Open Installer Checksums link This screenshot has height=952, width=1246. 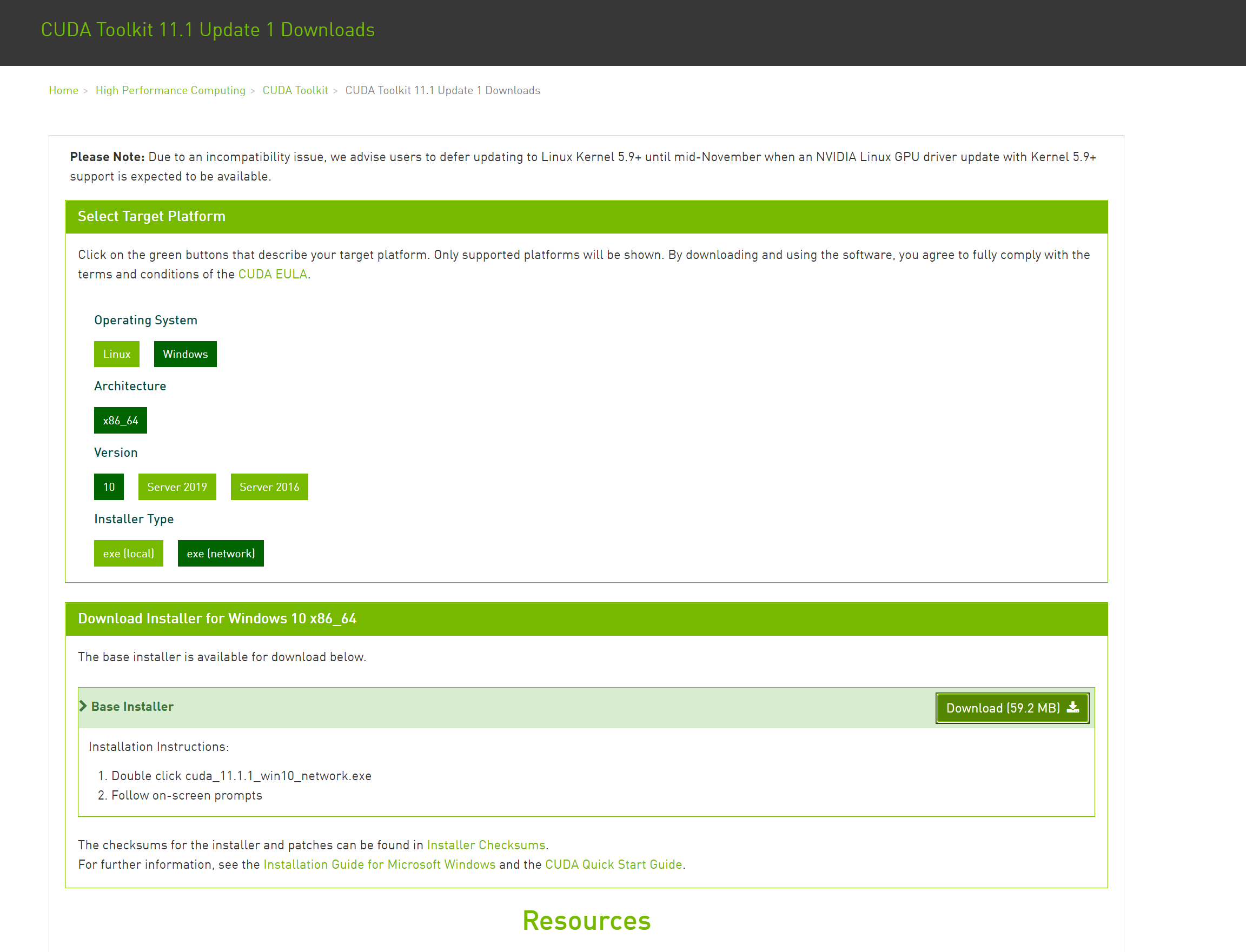click(486, 845)
